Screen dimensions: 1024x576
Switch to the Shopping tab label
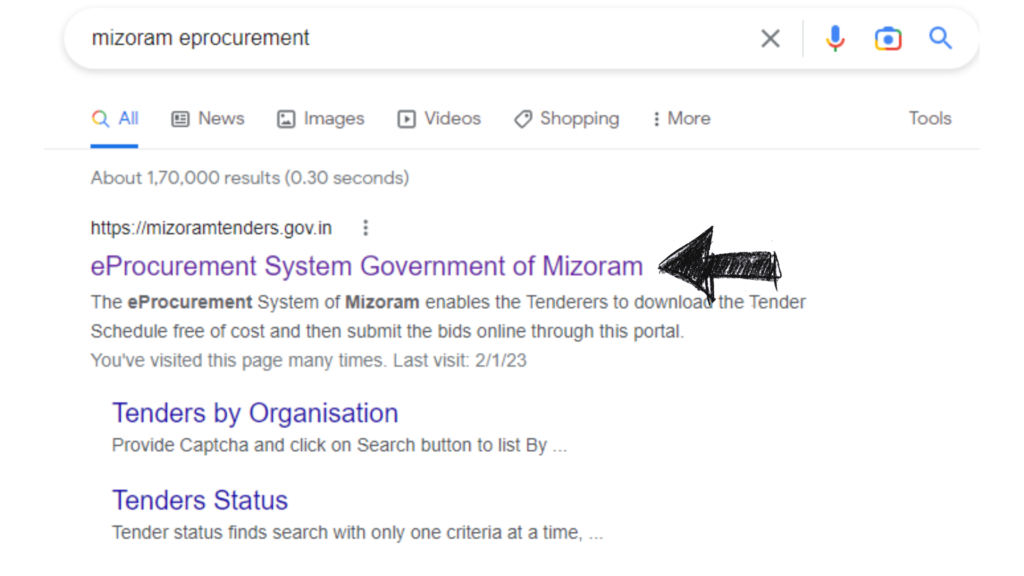(579, 119)
